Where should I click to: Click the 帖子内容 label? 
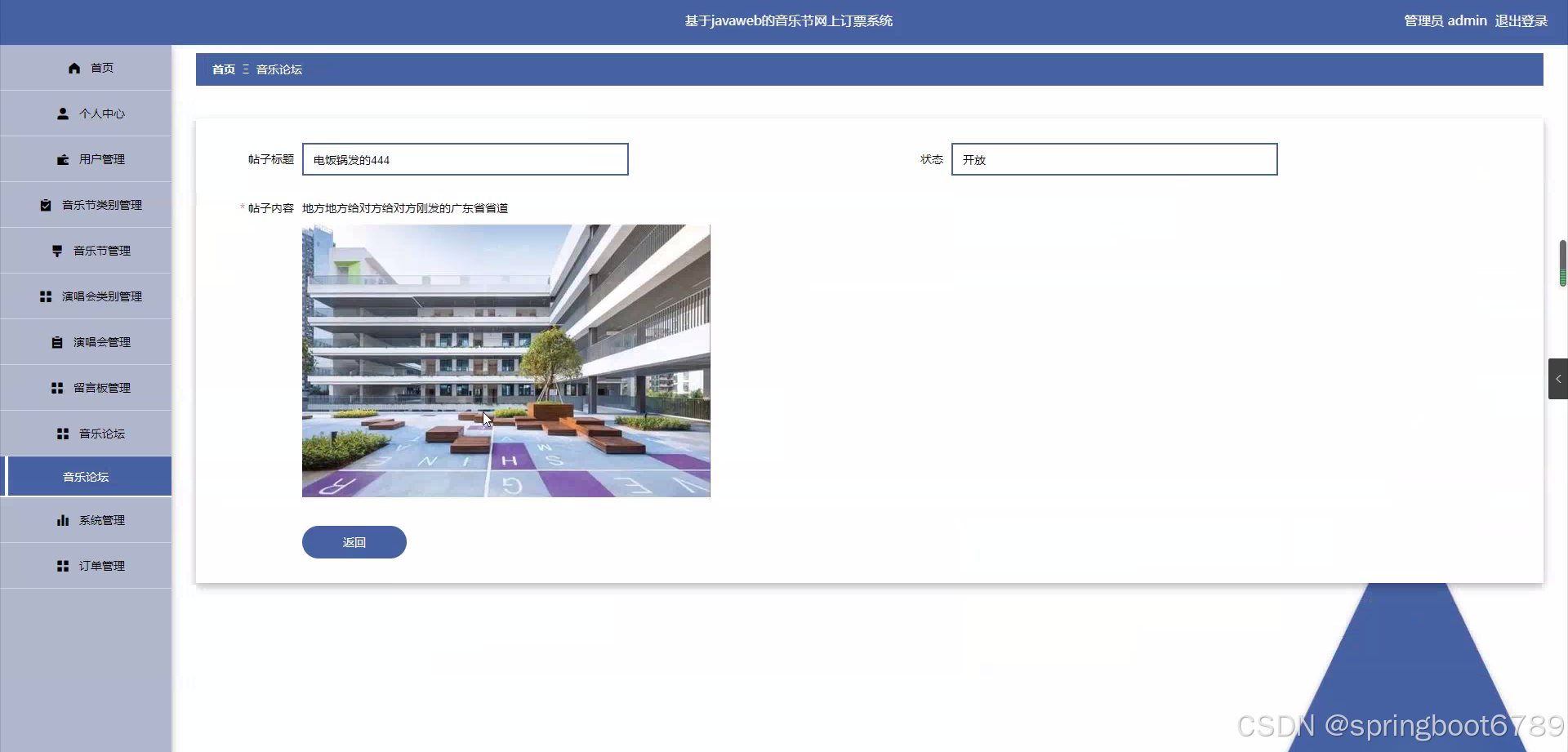pyautogui.click(x=271, y=208)
